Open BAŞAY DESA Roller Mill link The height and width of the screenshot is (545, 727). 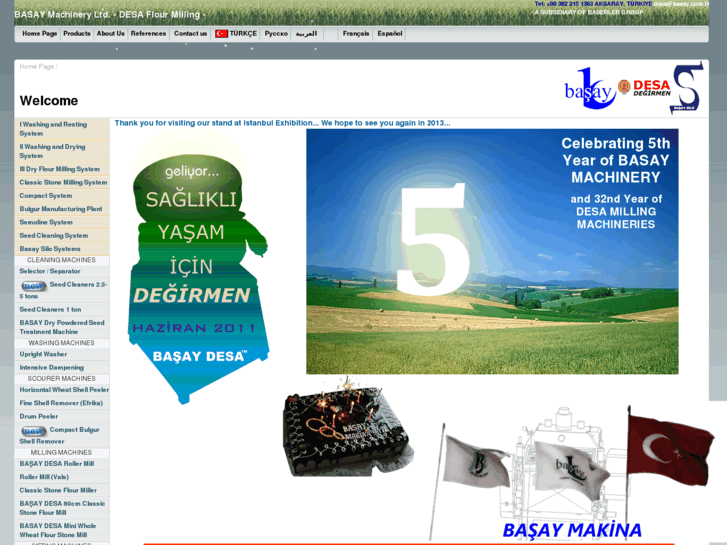click(62, 464)
